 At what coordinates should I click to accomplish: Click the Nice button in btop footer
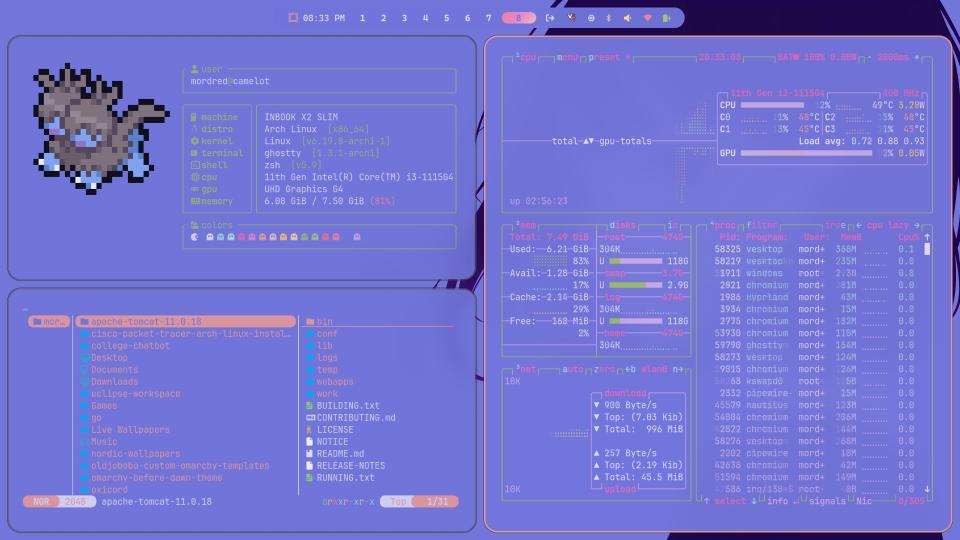click(864, 501)
